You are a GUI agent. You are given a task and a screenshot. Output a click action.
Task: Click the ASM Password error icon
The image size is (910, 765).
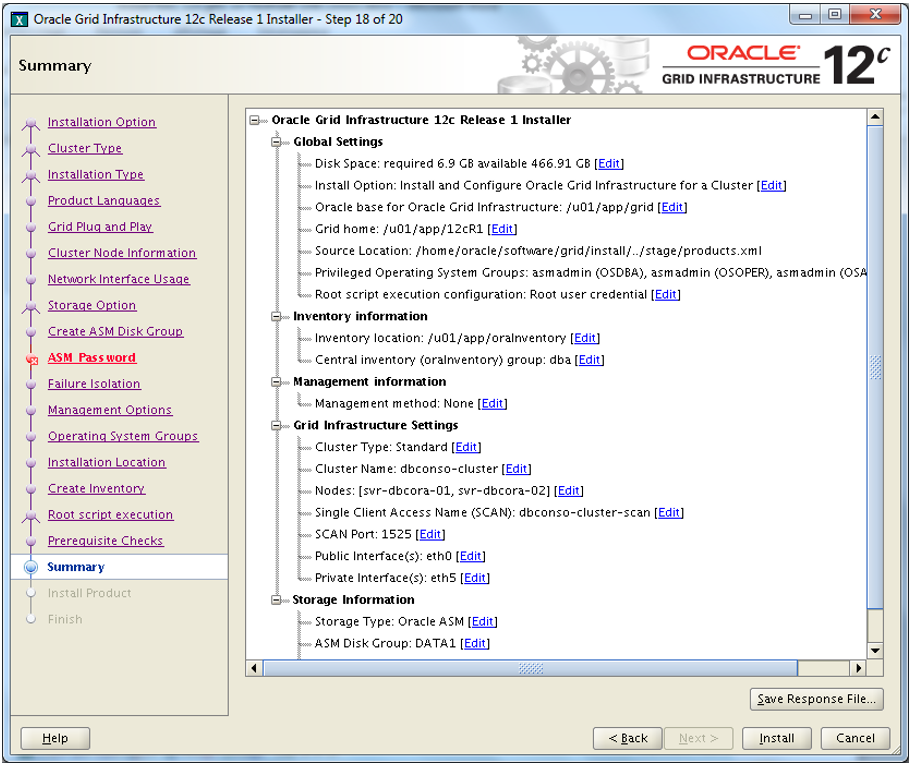click(x=32, y=360)
